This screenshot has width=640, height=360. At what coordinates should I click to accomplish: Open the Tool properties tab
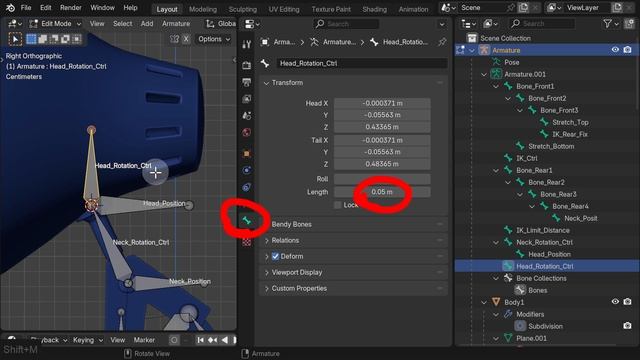tap(247, 44)
